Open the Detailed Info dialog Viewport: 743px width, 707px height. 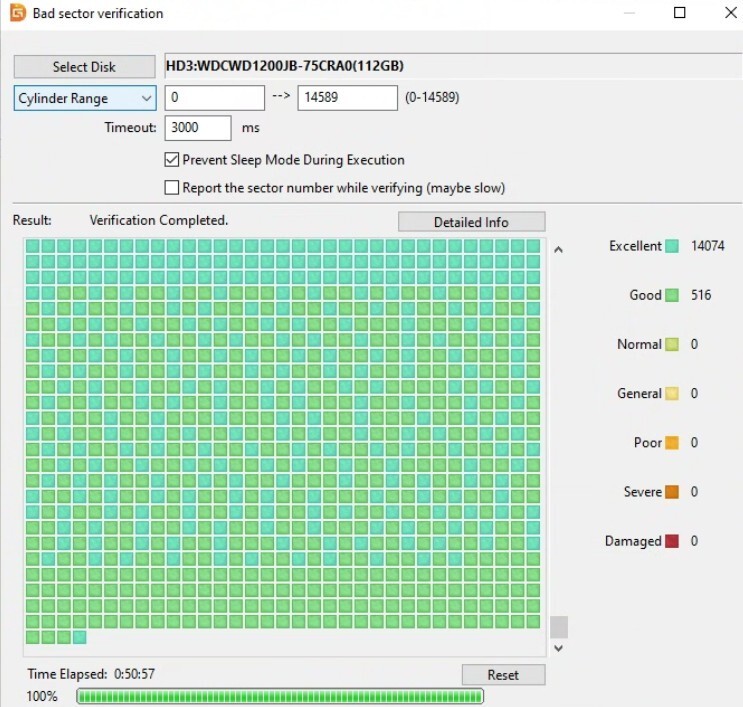(471, 222)
